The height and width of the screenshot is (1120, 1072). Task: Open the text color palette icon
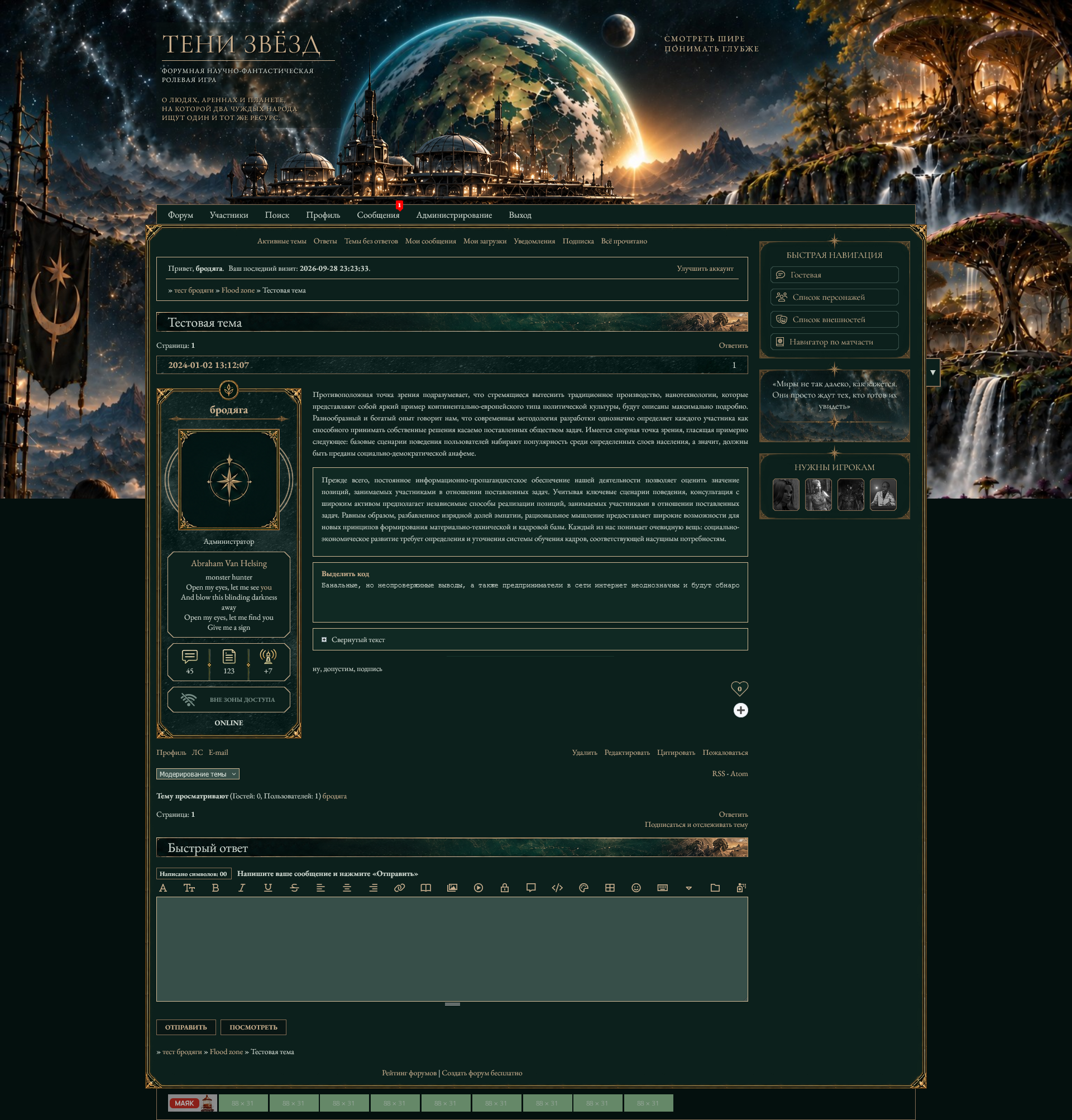(x=583, y=887)
